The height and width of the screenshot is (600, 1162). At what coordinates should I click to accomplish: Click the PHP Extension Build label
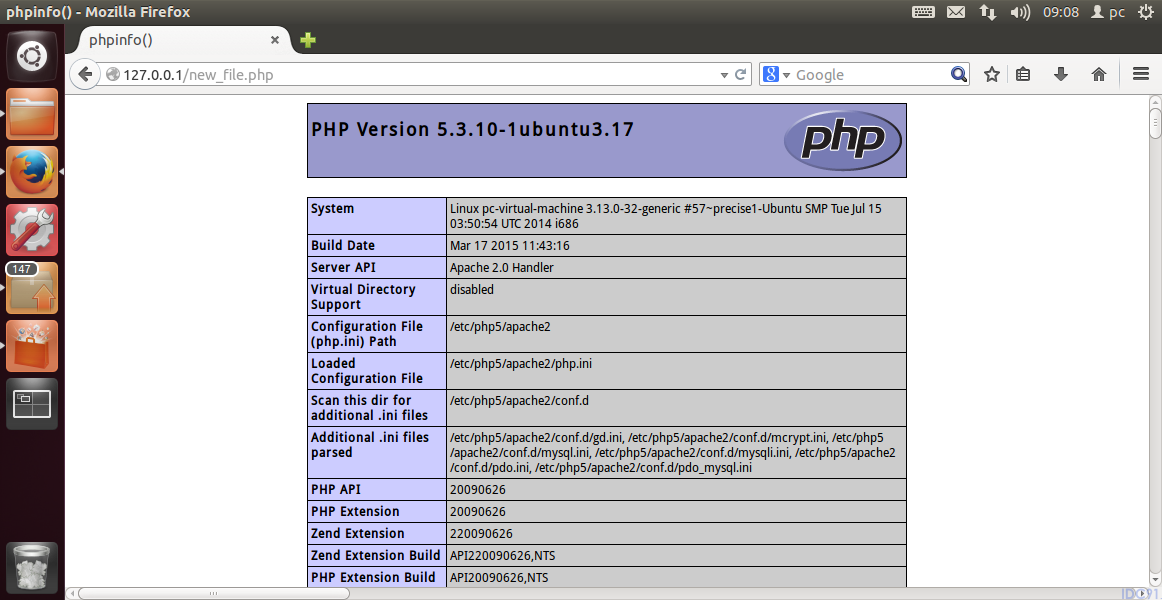pos(373,577)
